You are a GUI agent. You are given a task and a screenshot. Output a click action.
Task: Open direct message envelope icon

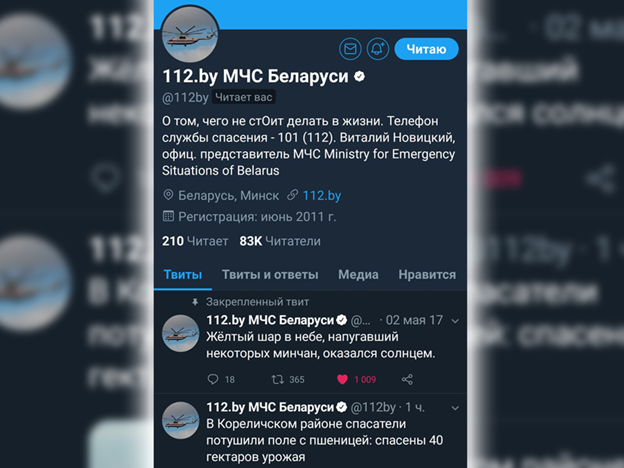click(350, 49)
